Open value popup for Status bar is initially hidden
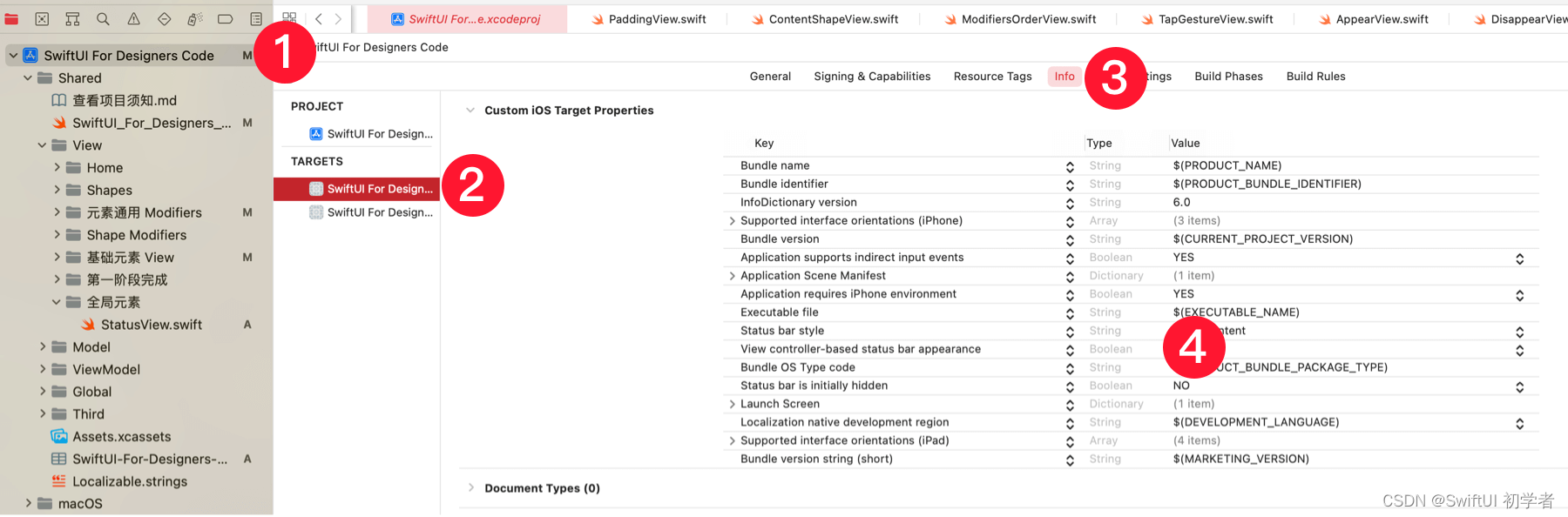This screenshot has width=1568, height=517. click(1519, 386)
